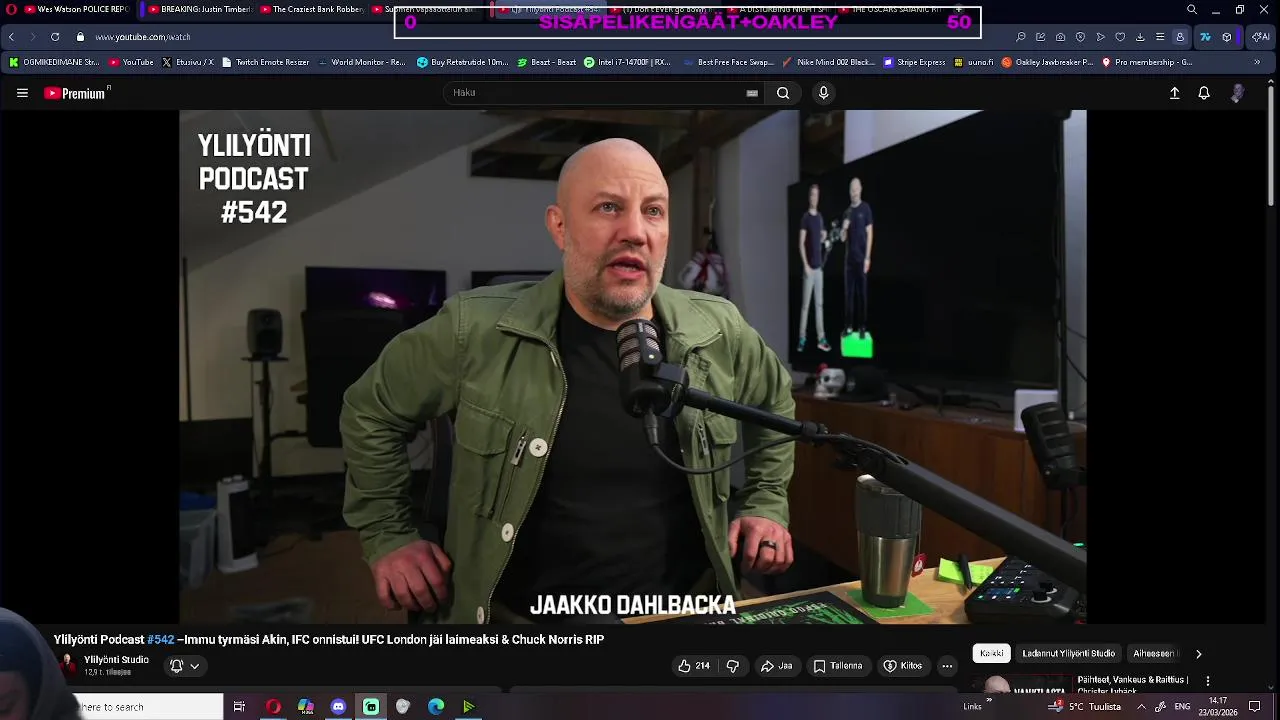1280x720 pixels.
Task: Search open tabs with the top magnifier
Action: pos(1192,9)
